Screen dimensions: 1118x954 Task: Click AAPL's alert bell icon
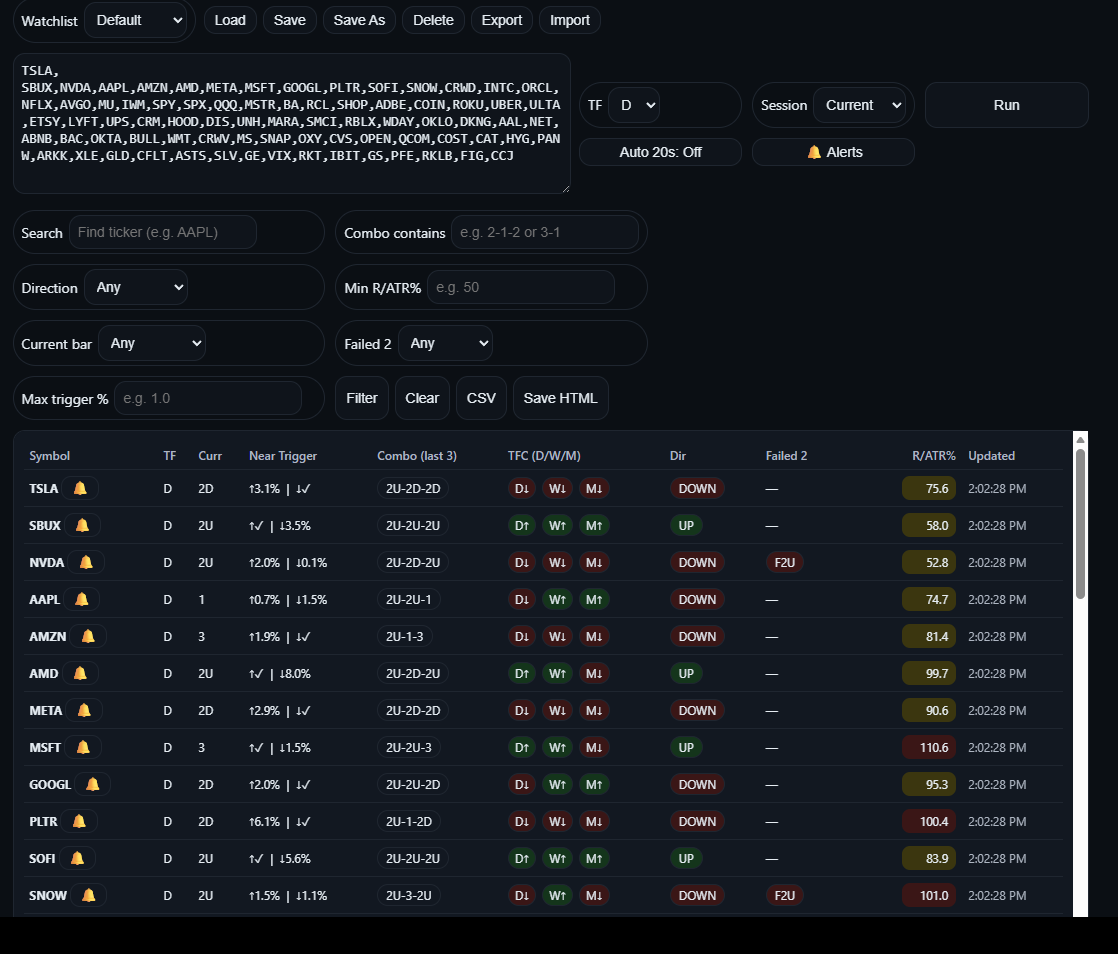[81, 599]
